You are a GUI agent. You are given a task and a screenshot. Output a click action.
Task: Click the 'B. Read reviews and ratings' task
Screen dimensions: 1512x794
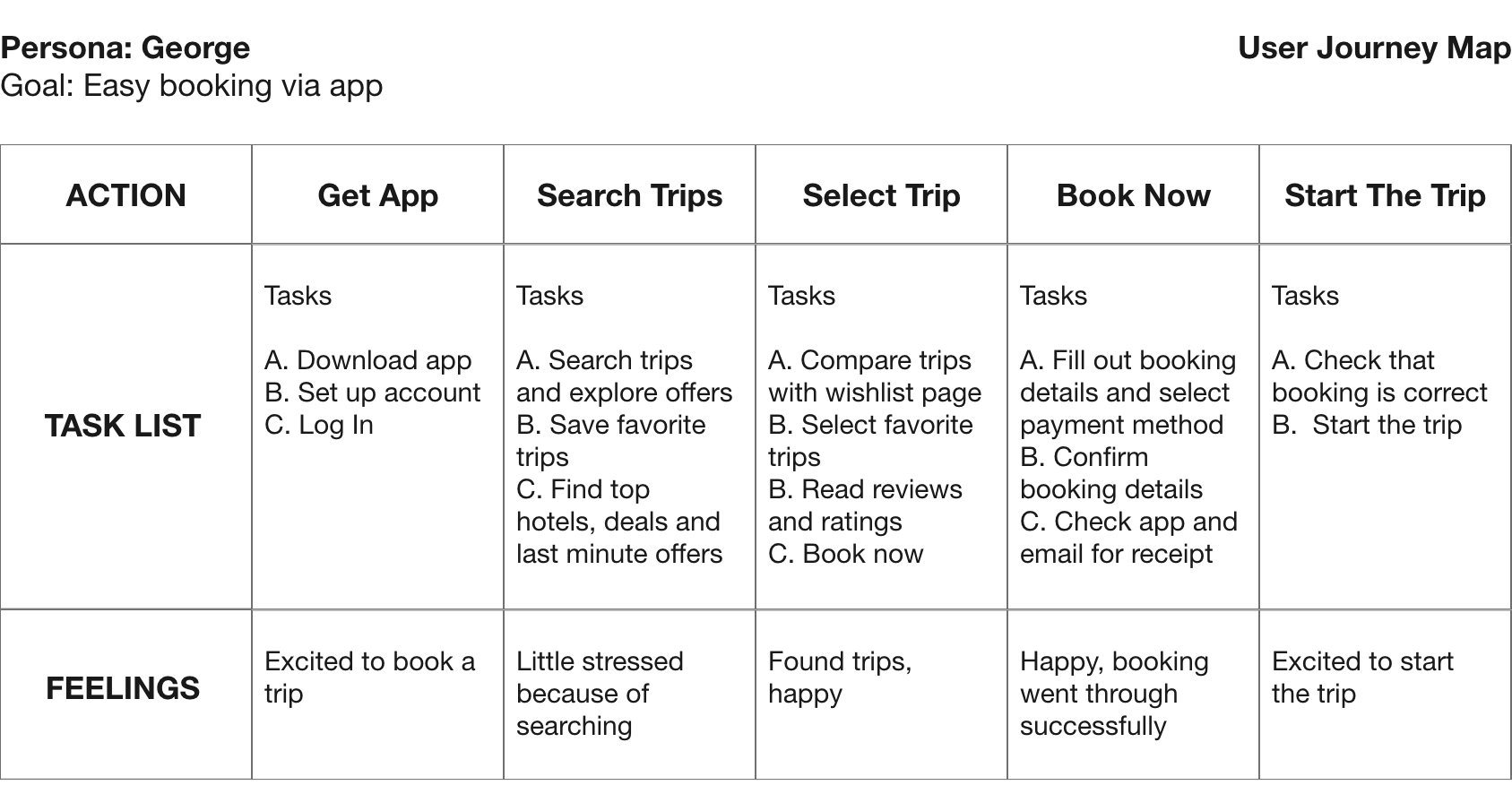point(865,505)
